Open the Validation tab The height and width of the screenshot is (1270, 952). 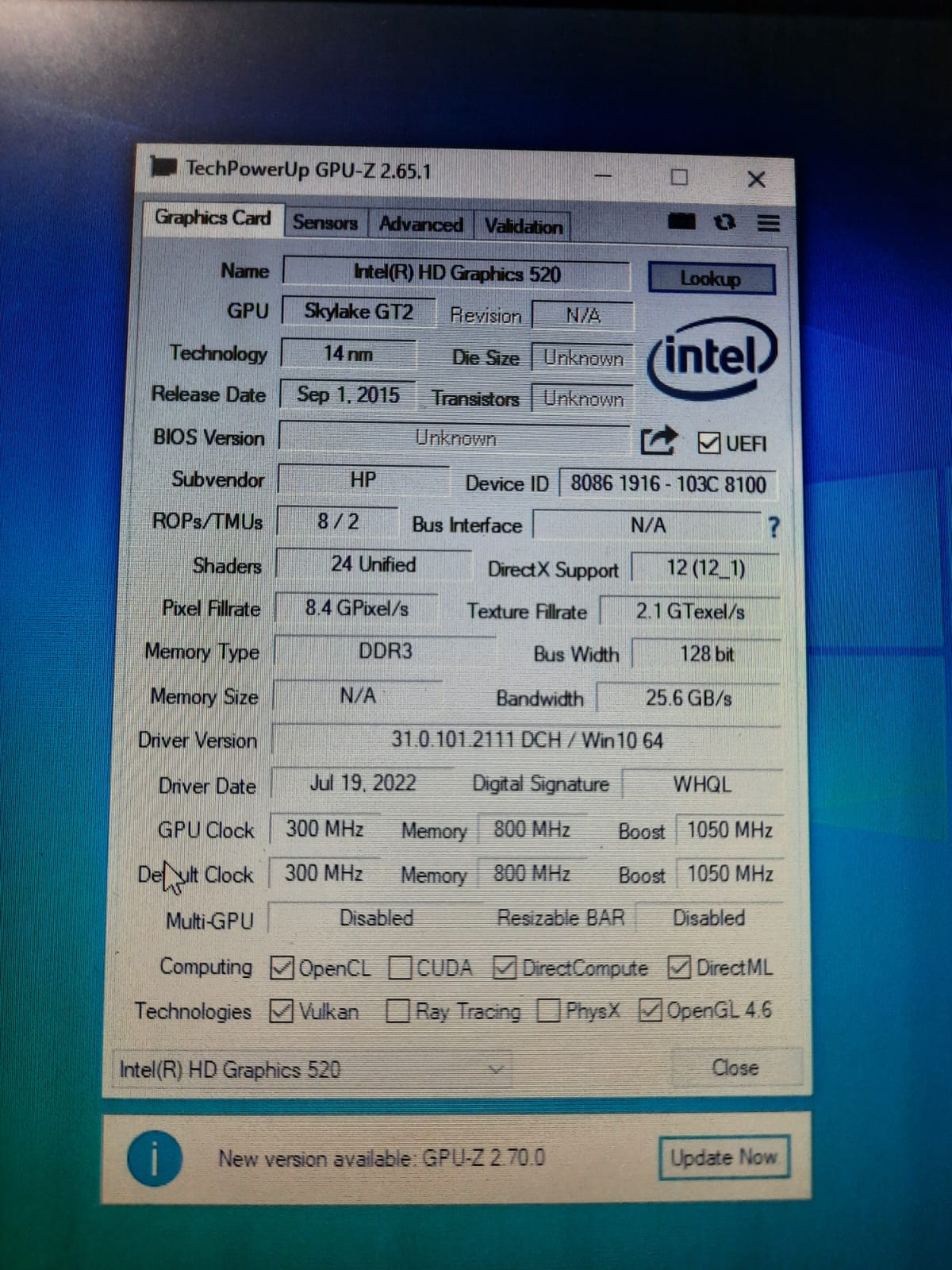[523, 226]
